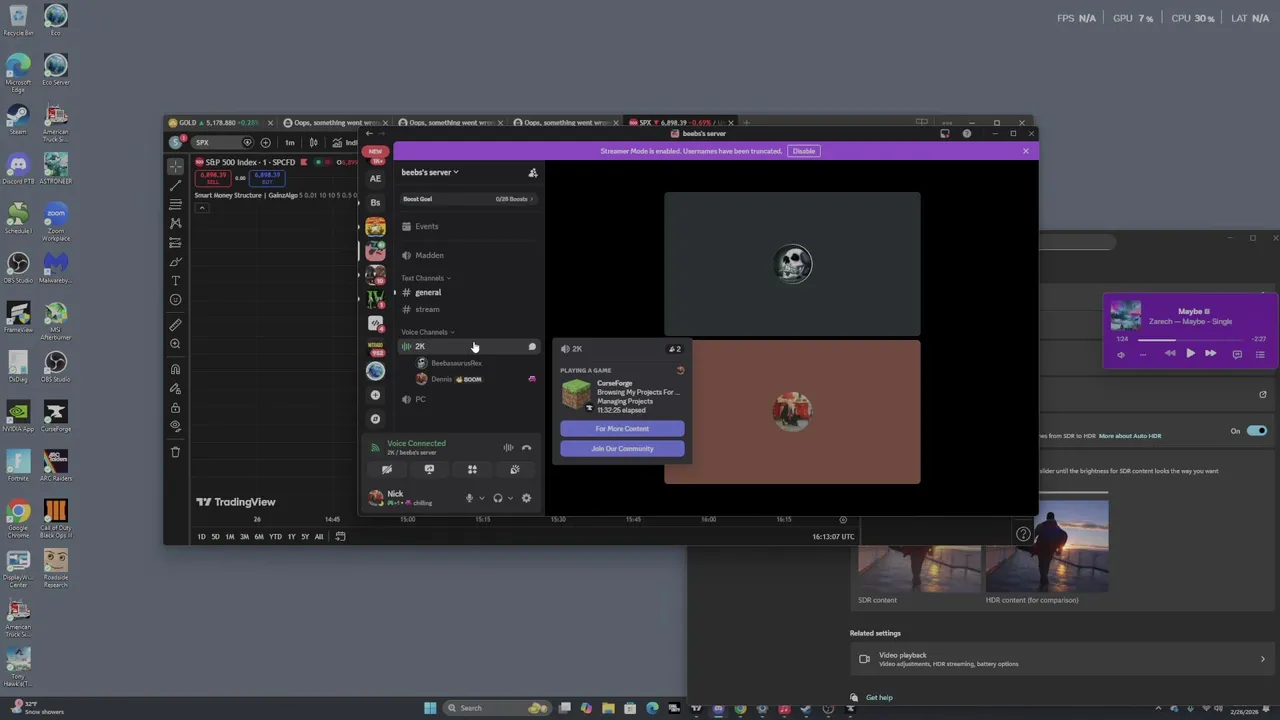Select the text tool in TradingView sidebar
Viewport: 1280px width, 720px height.
click(x=176, y=281)
